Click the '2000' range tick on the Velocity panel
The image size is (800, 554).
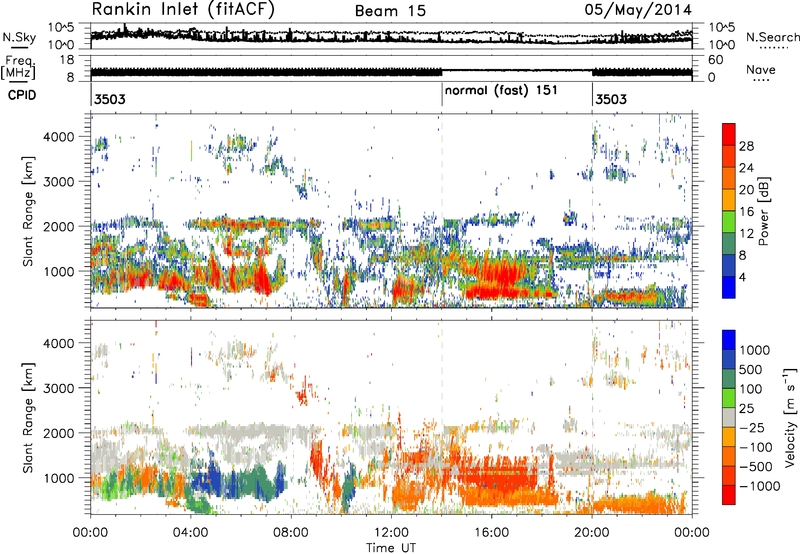click(x=59, y=433)
